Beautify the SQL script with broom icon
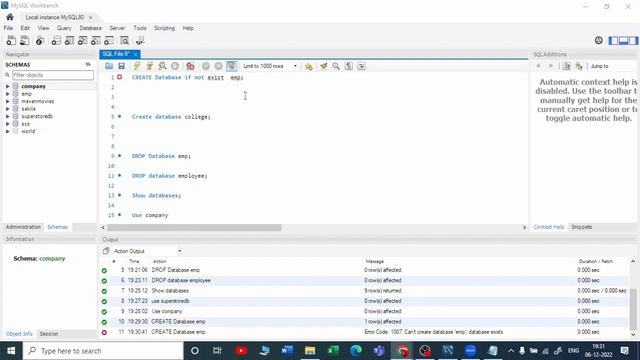Screen dimensions: 640x360 point(323,66)
